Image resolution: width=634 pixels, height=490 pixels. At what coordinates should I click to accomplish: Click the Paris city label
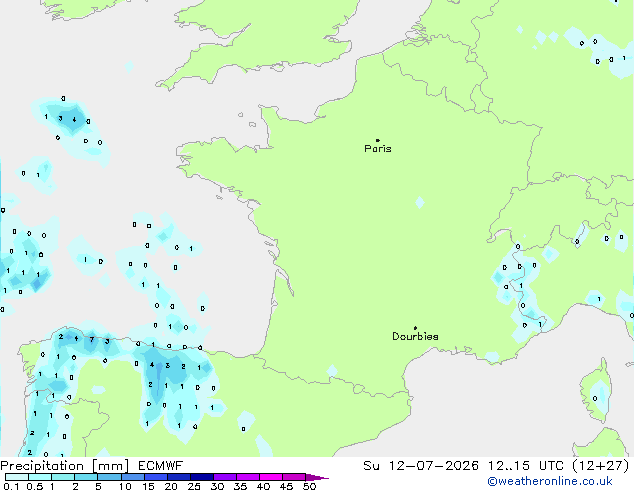[x=378, y=149]
